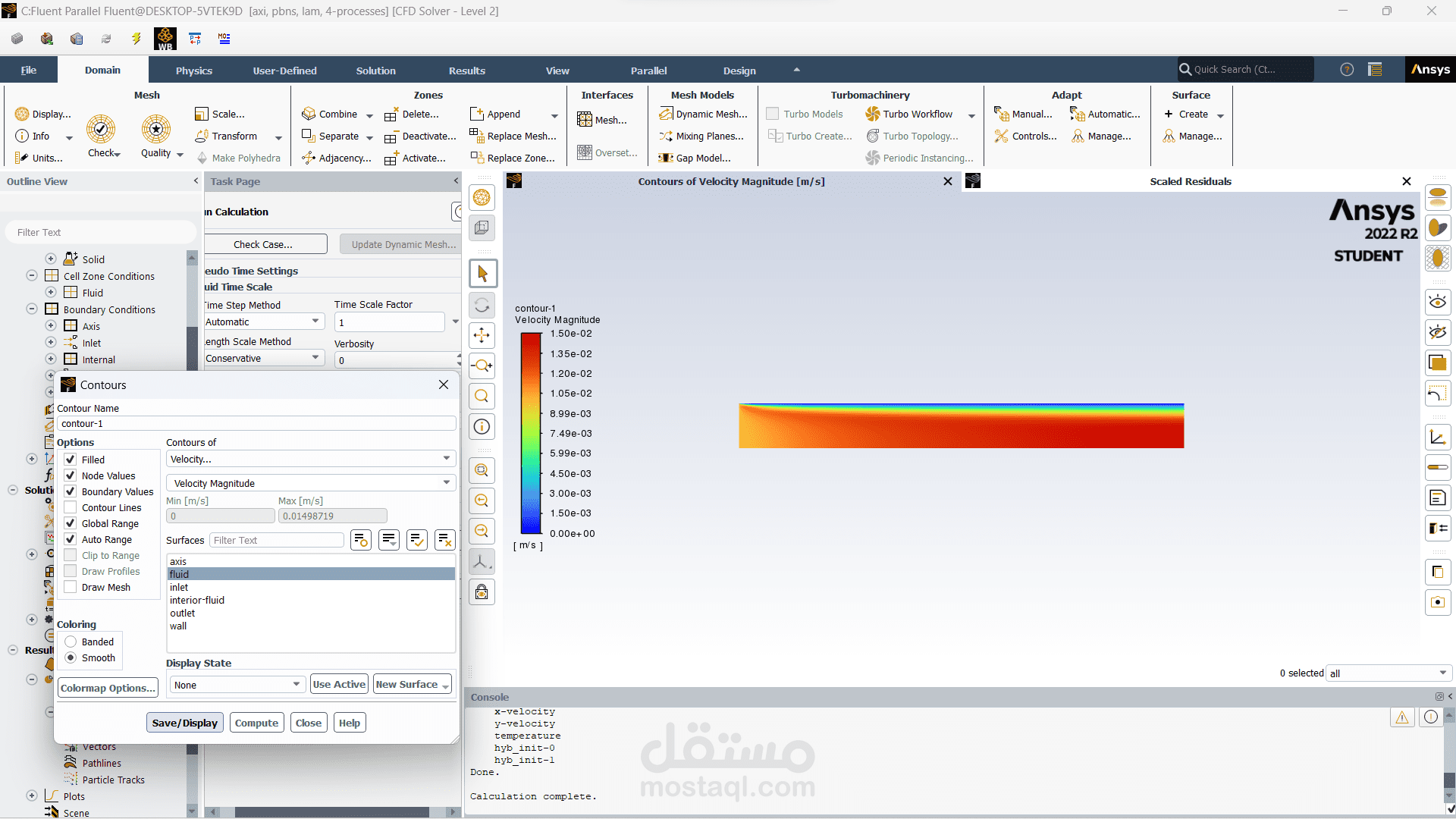
Task: Switch to the Physics ribbon tab
Action: click(x=194, y=71)
